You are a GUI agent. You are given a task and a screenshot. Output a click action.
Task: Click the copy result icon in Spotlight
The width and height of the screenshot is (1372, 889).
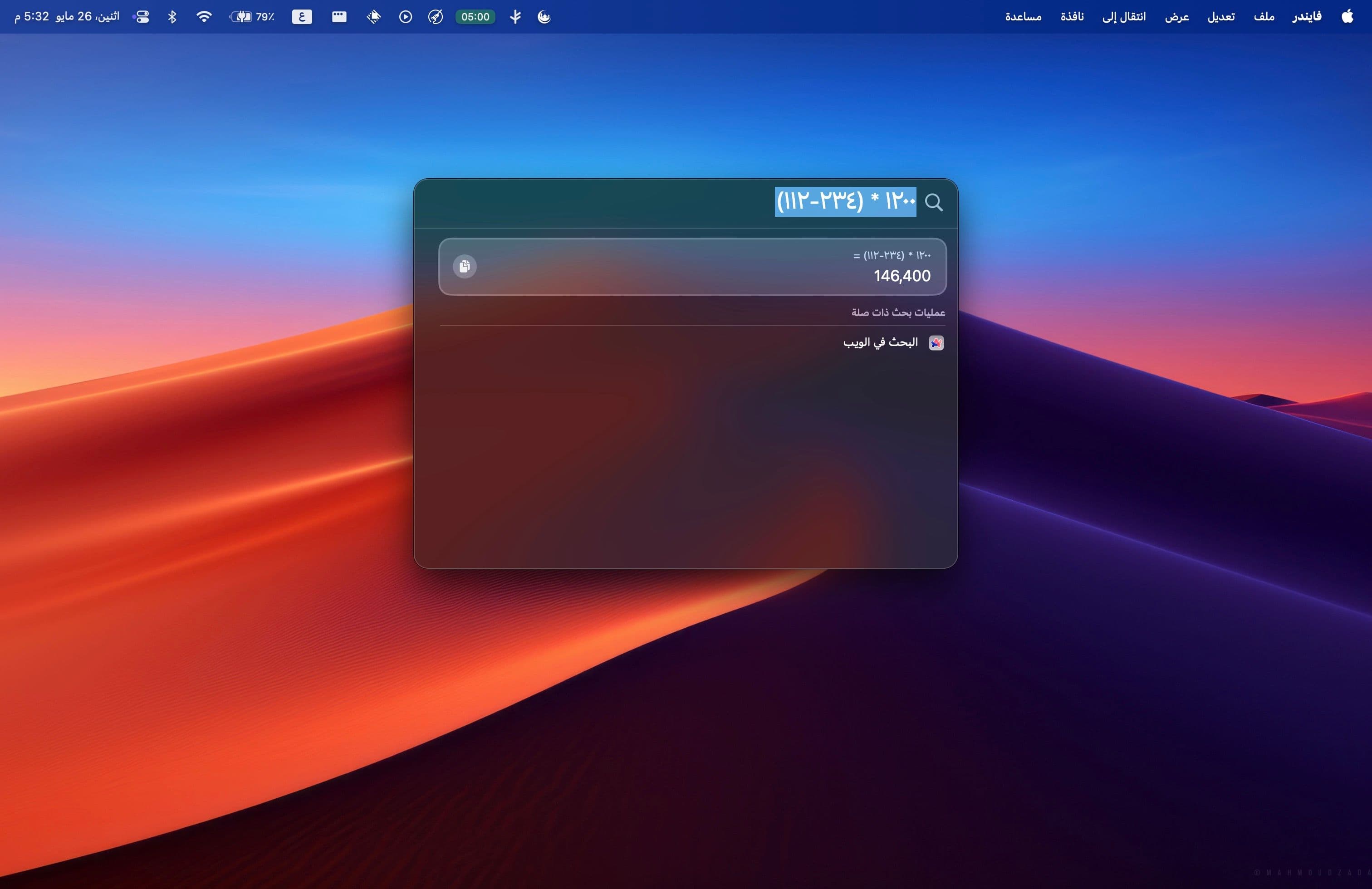[465, 266]
